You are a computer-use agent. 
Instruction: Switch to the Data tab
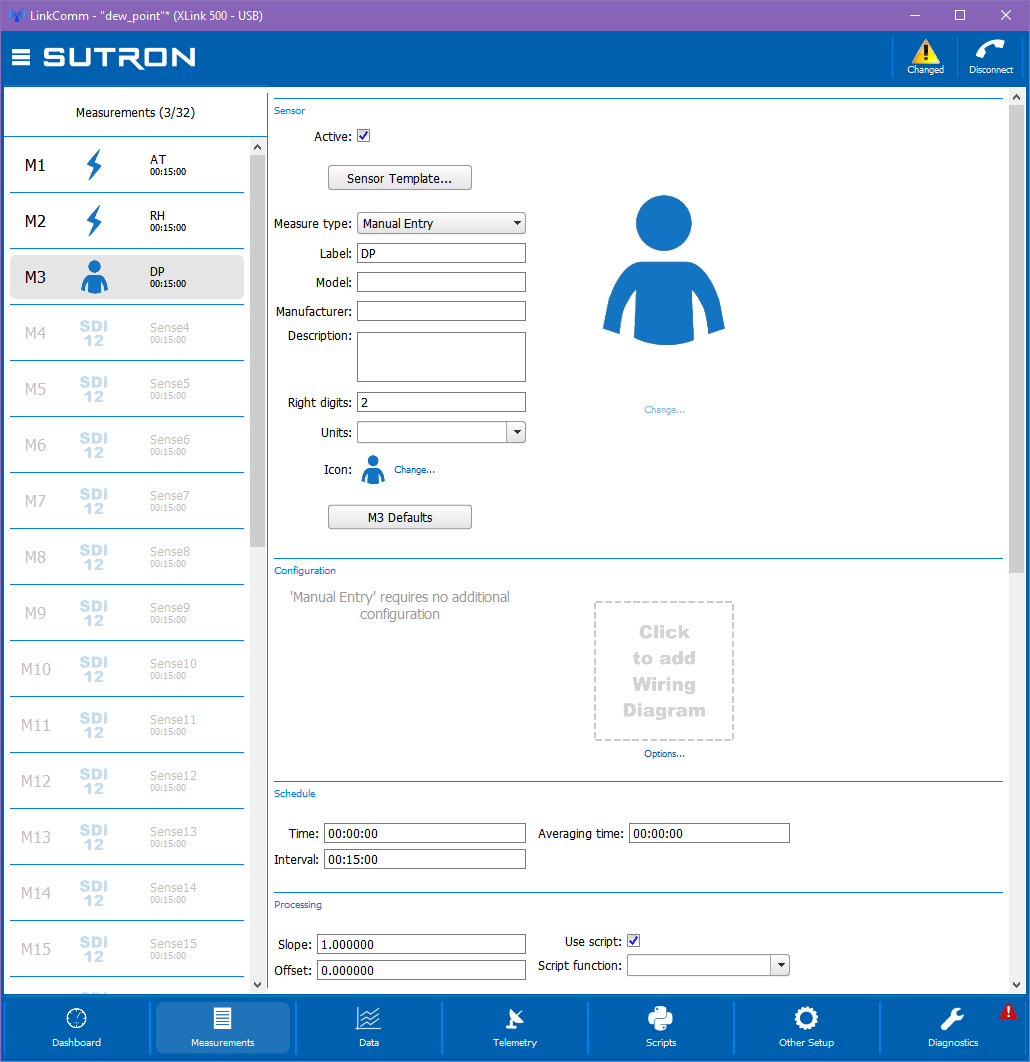368,1027
